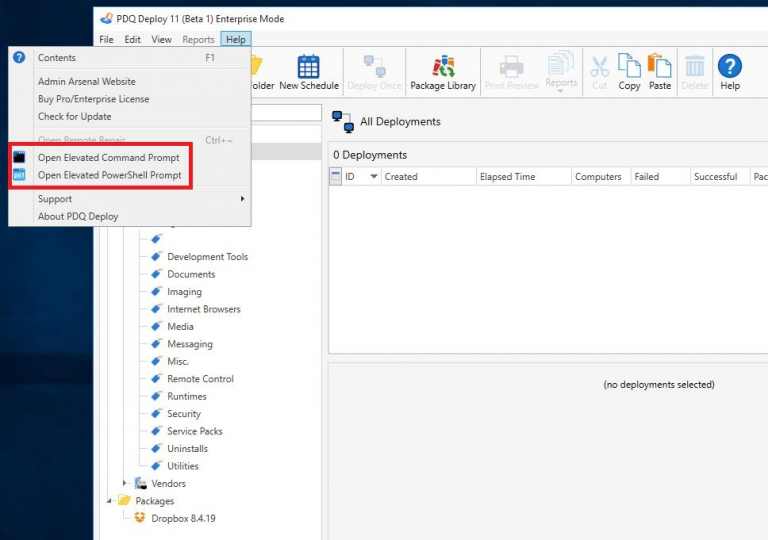Open the Reports menu in the menu bar
The height and width of the screenshot is (540, 768).
coord(198,39)
